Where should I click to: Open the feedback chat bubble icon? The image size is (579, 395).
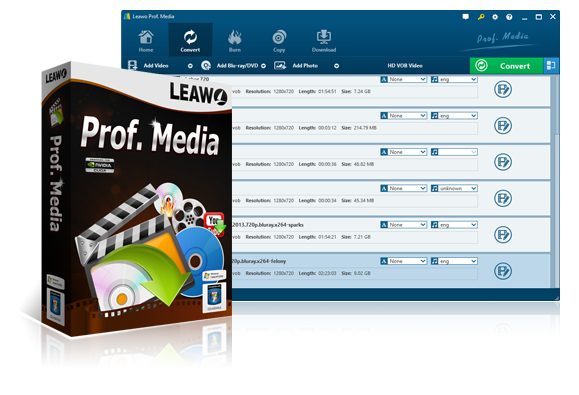point(466,17)
